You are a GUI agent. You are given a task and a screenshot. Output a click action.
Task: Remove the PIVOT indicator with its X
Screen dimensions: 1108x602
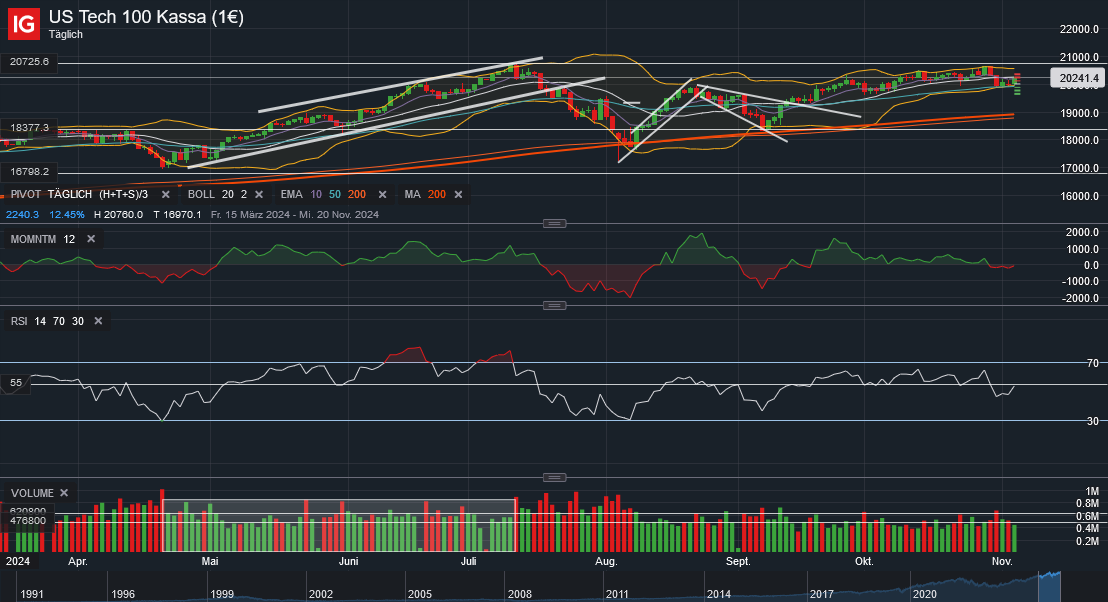tap(165, 194)
